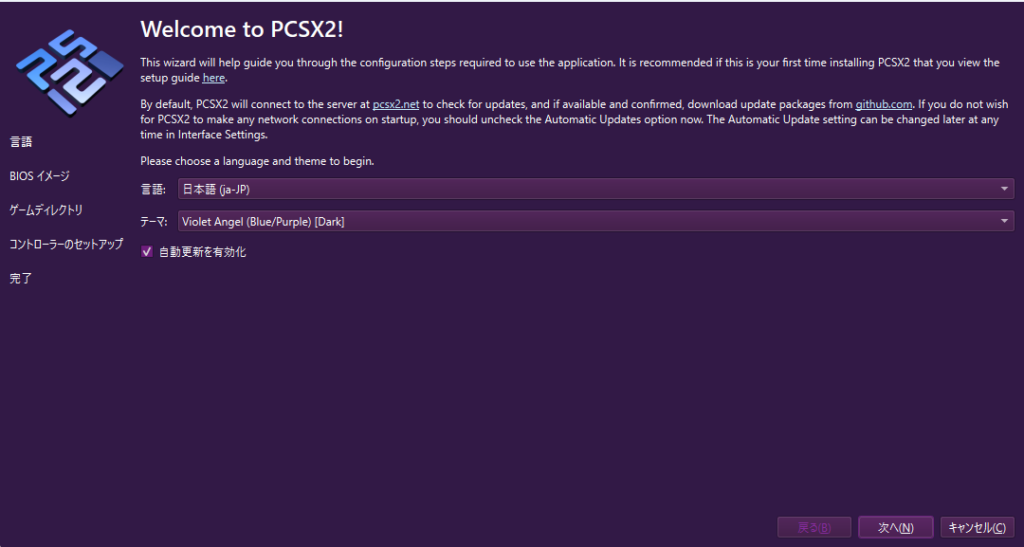Click the テーマ: field label
The height and width of the screenshot is (547, 1024).
click(154, 222)
